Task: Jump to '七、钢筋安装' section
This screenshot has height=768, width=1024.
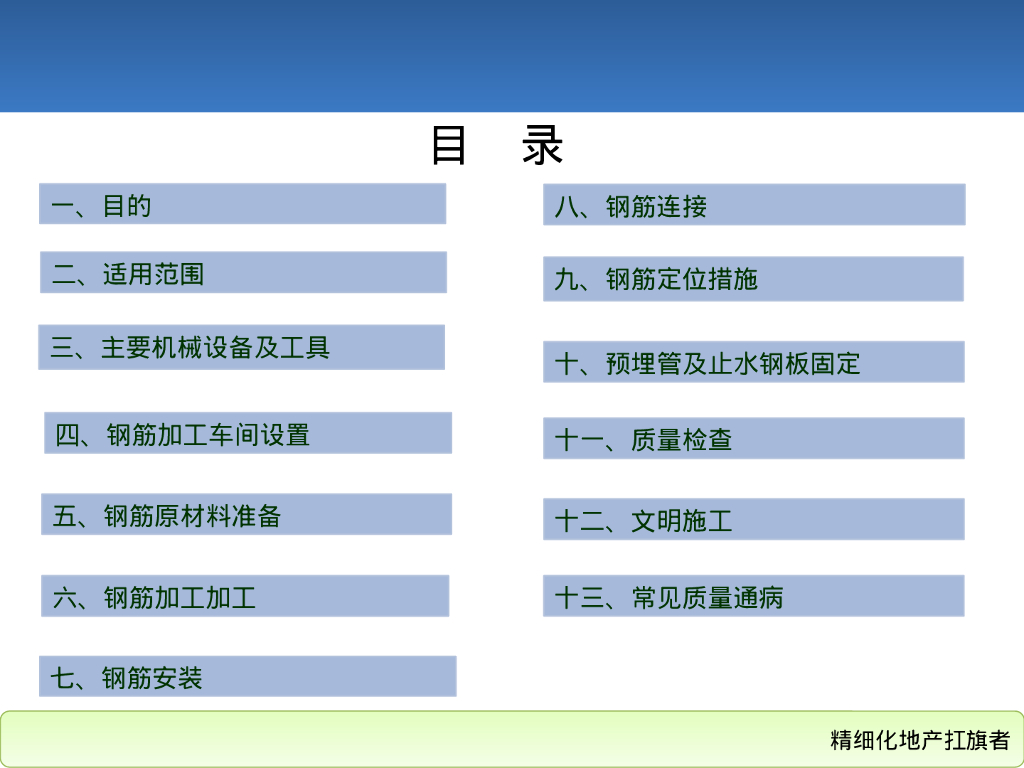Action: [248, 677]
